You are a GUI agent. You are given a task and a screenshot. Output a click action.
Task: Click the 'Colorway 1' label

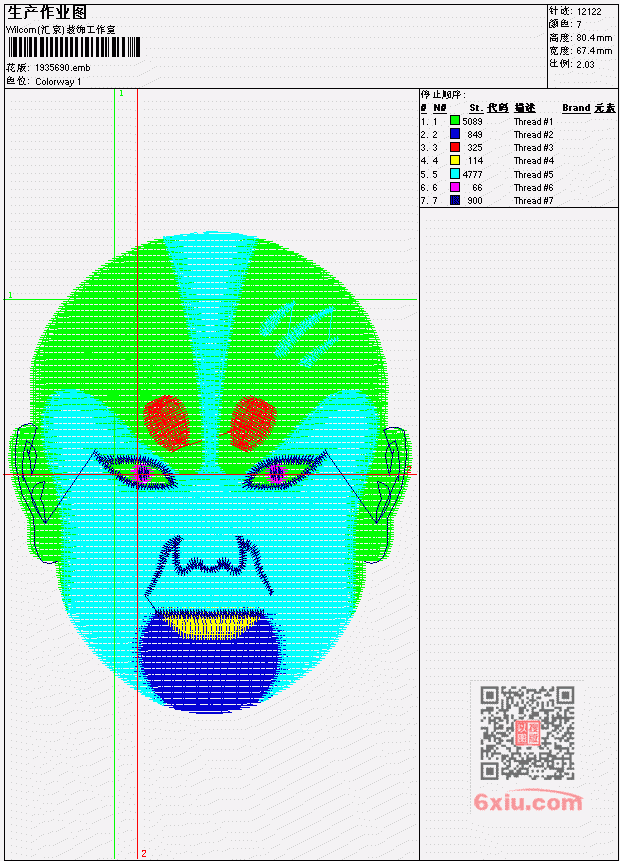58,82
